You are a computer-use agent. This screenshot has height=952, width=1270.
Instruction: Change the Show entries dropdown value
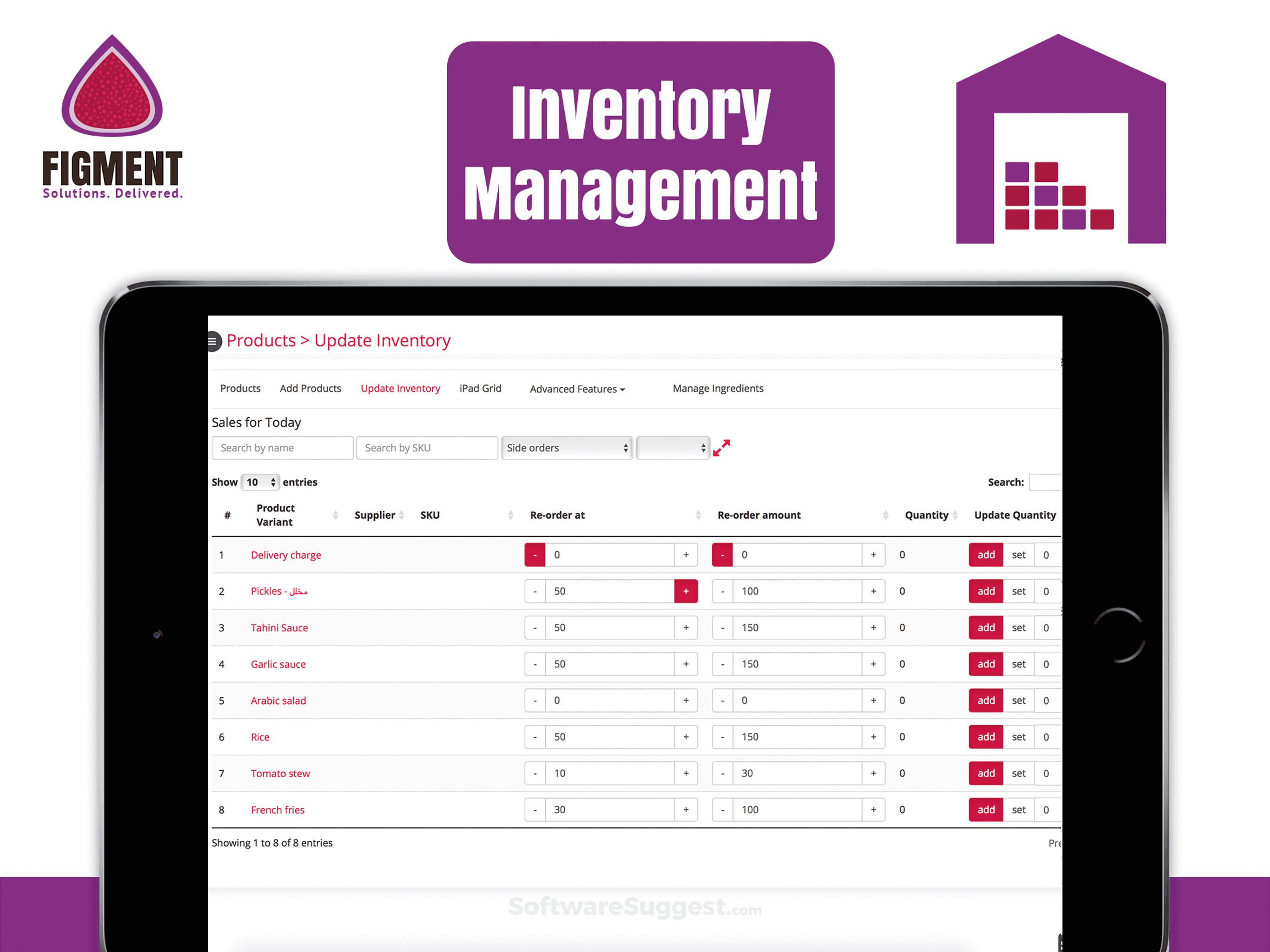260,483
